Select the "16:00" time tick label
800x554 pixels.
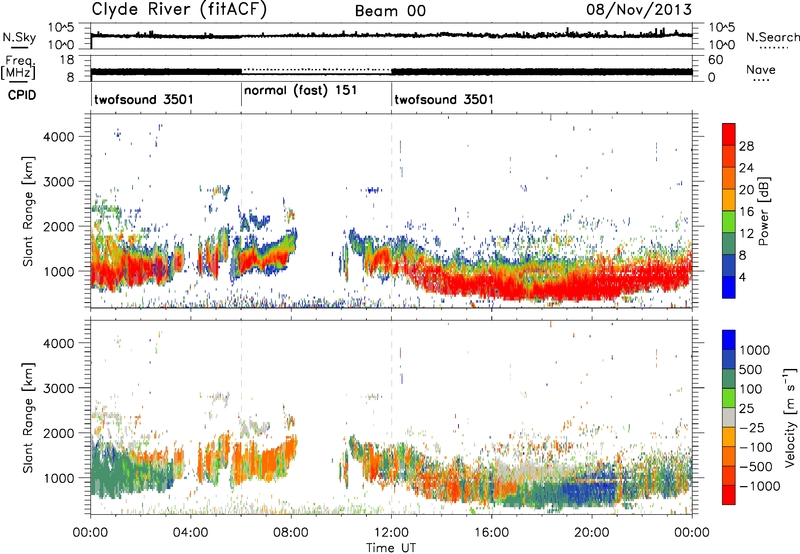tap(491, 533)
